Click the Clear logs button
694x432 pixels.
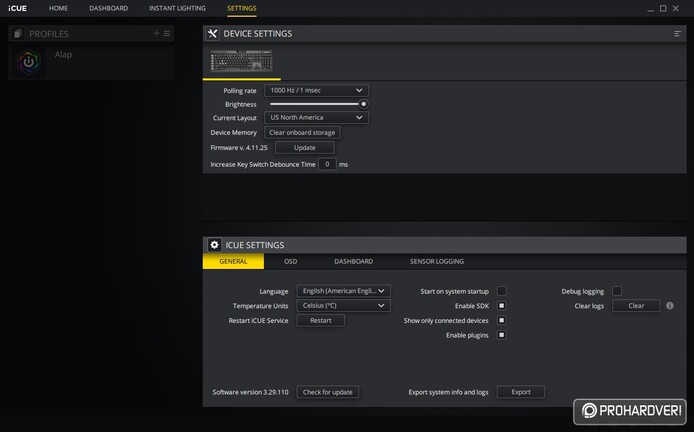pyautogui.click(x=636, y=305)
